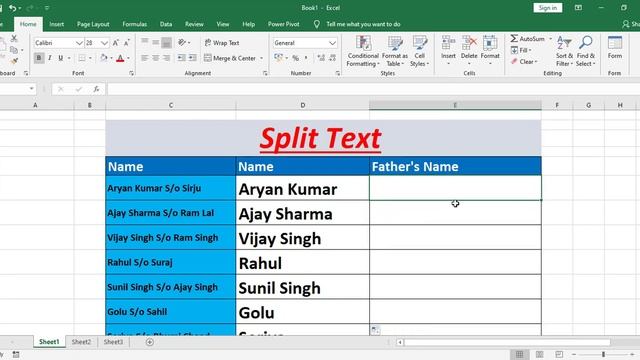This screenshot has width=640, height=360.
Task: Open the Calibri font name dropdown
Action: coord(79,43)
